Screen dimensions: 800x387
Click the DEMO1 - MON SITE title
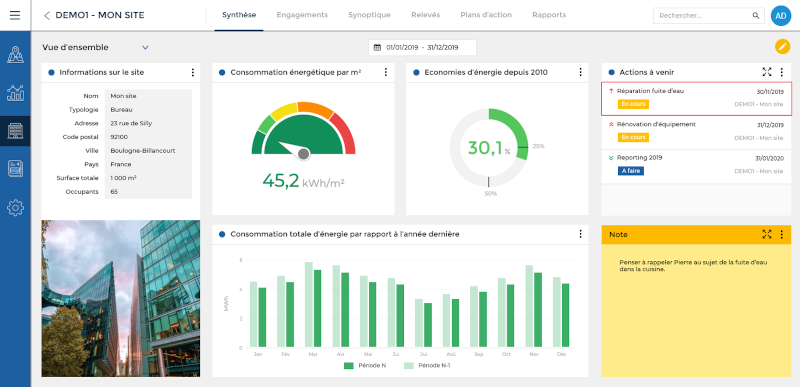tap(100, 15)
